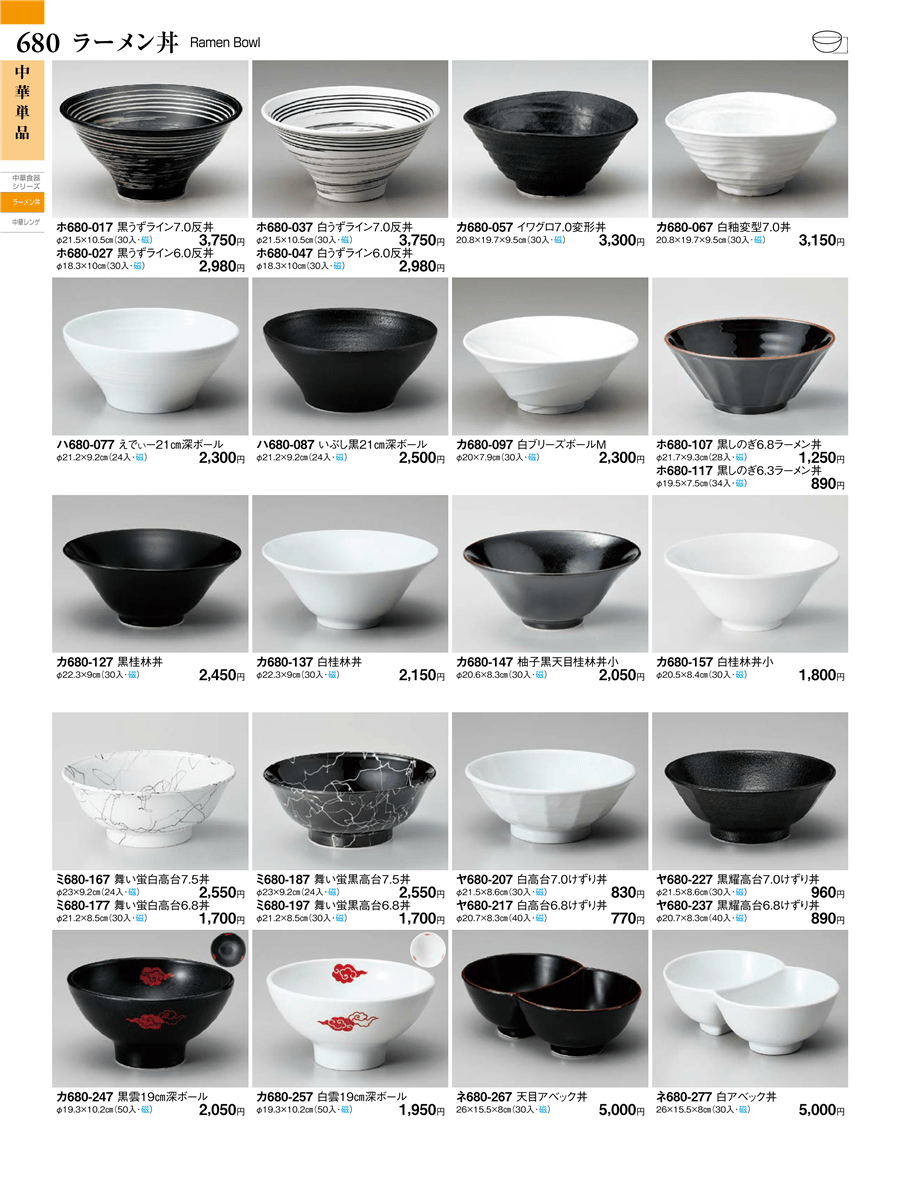900x1187 pixels.
Task: Select the 白釉変型7.0丼 product image
Action: tap(750, 139)
